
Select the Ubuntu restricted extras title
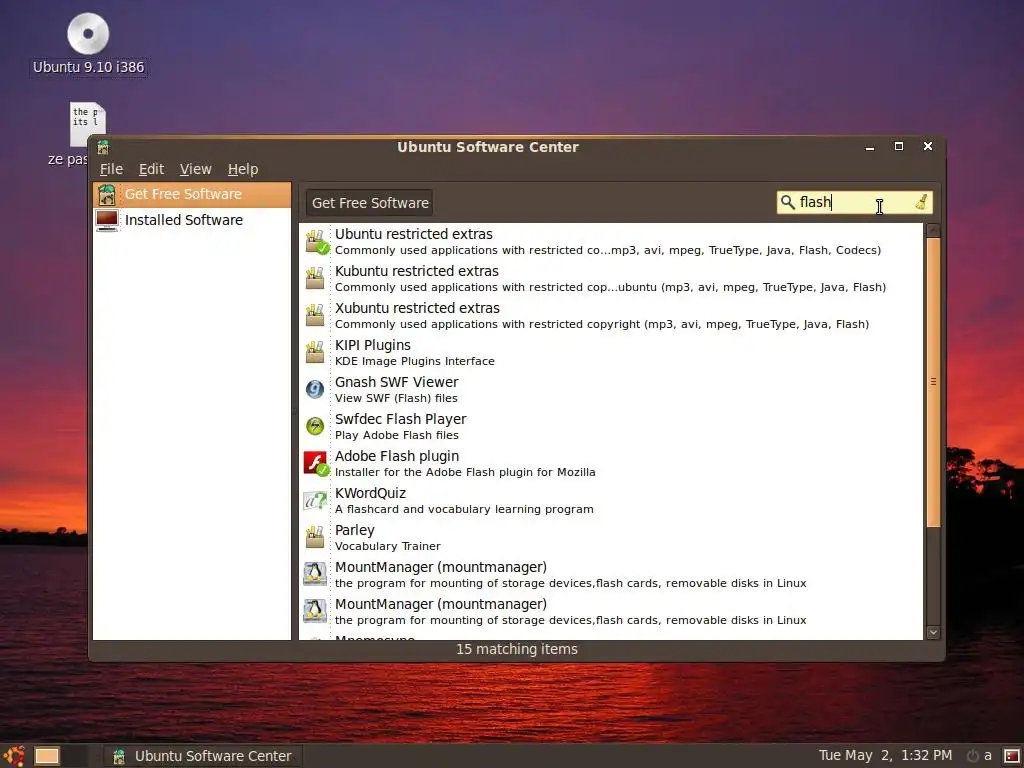pos(413,234)
